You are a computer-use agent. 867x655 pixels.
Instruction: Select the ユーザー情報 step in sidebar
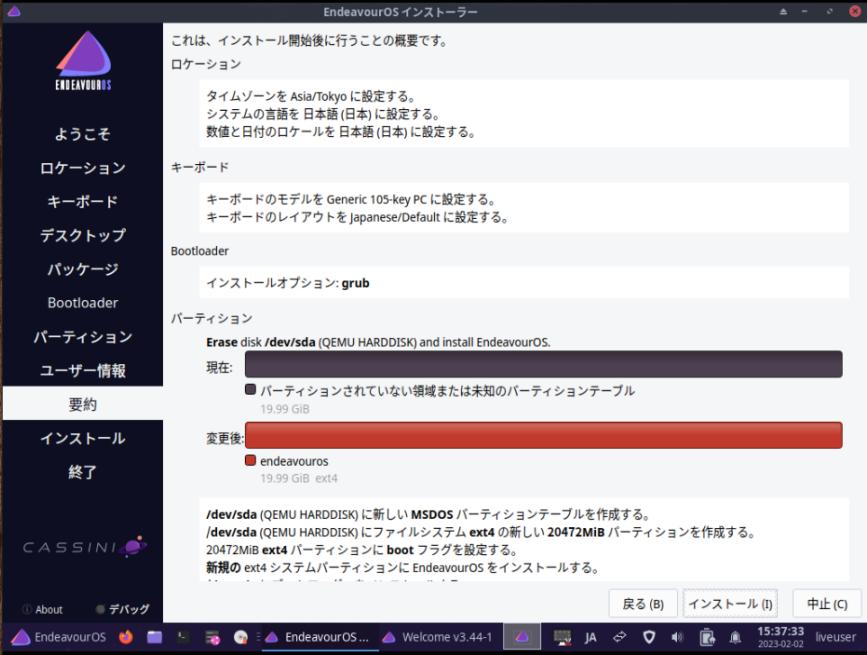pos(82,370)
